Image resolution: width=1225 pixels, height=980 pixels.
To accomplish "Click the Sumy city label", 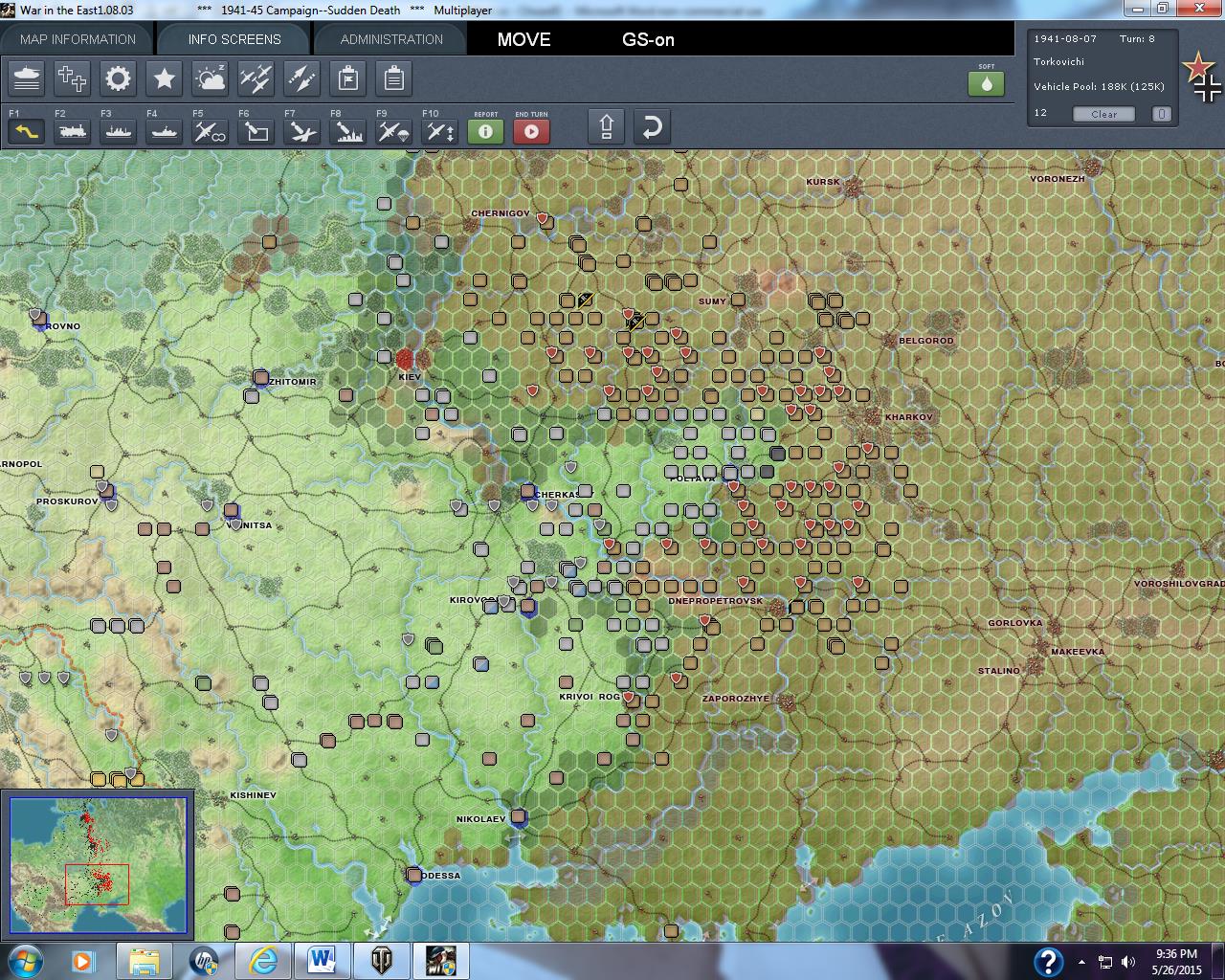I will point(712,301).
